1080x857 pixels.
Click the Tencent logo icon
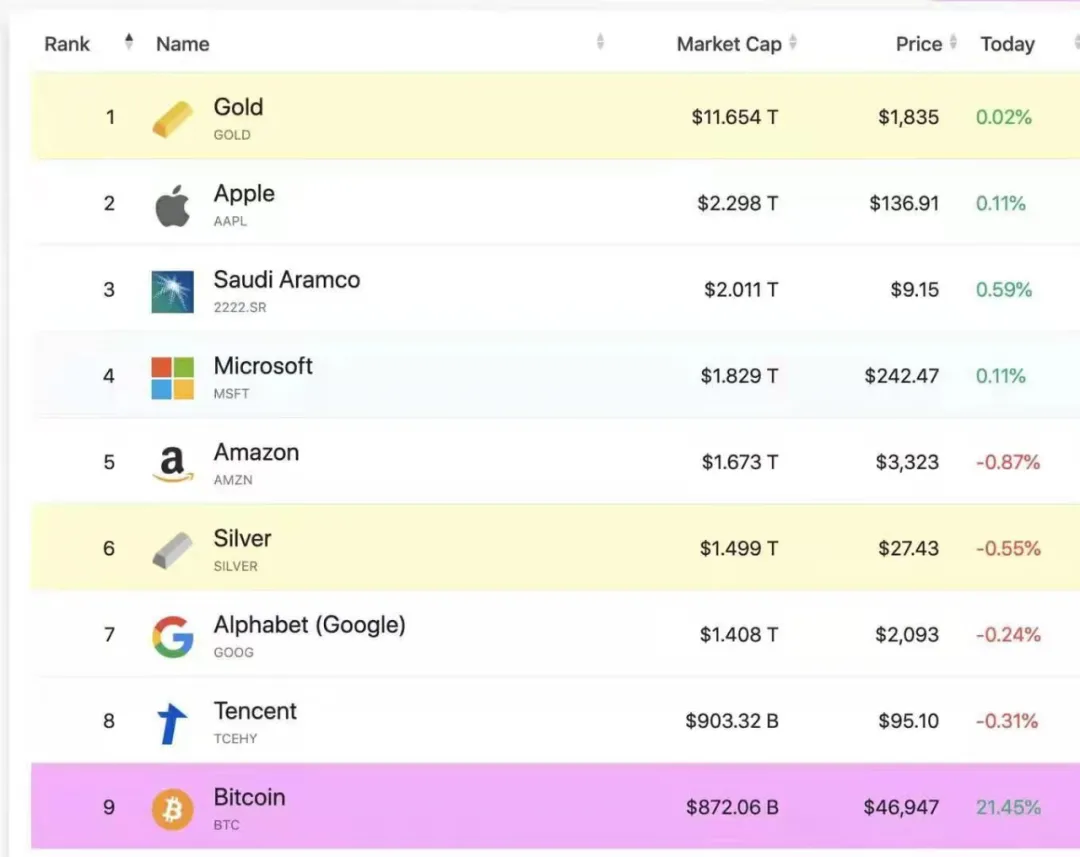point(172,723)
